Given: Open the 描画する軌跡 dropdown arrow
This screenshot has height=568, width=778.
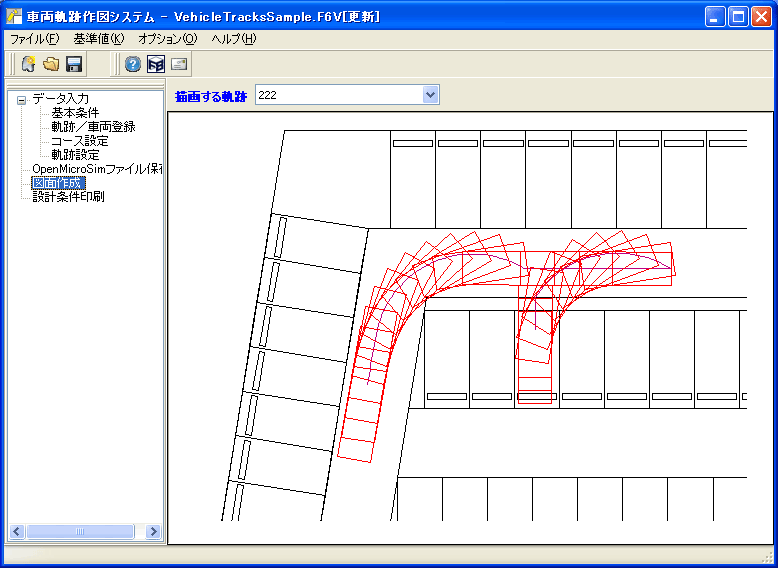Looking at the screenshot, I should [431, 95].
